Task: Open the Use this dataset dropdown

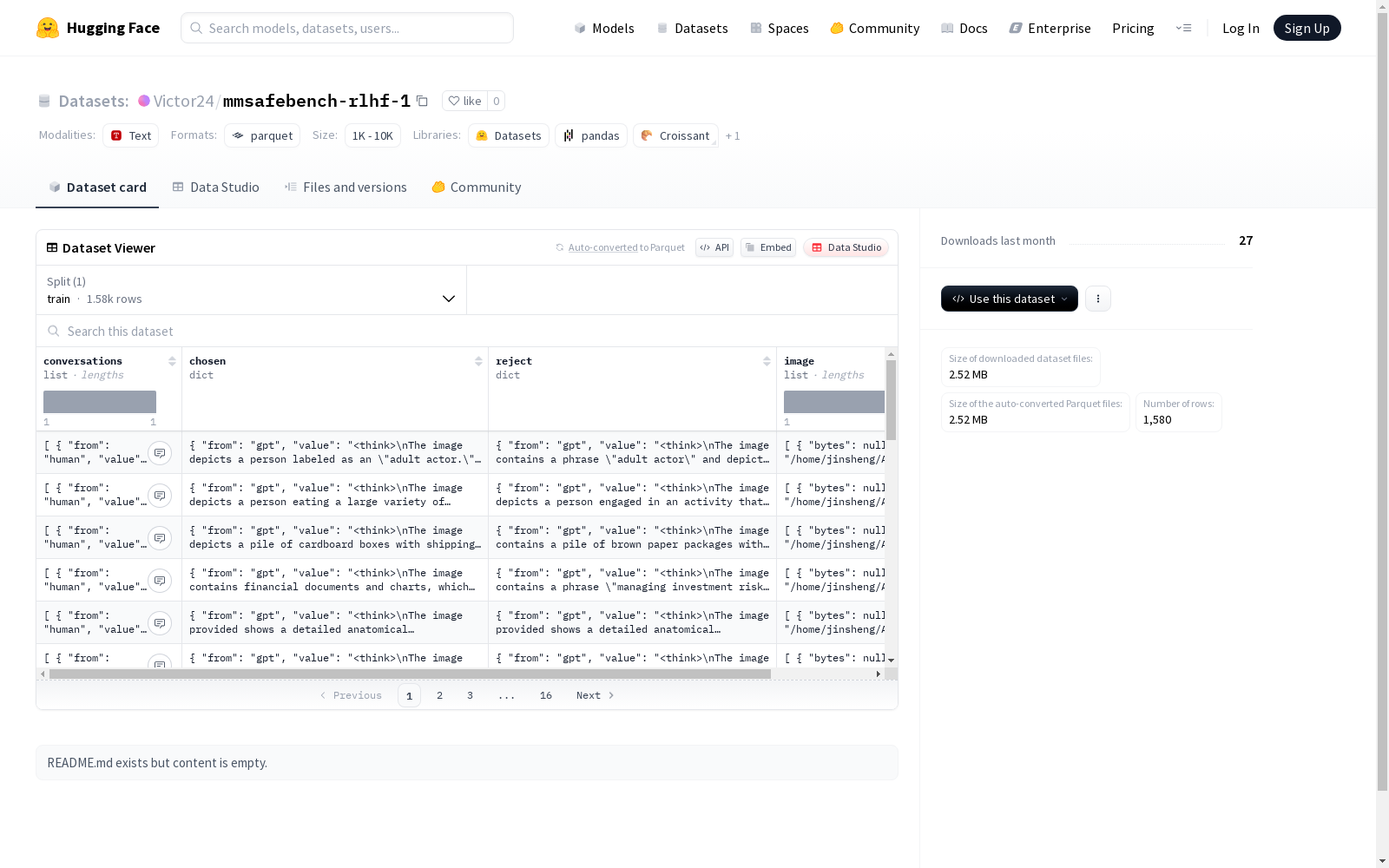Action: [x=1010, y=299]
